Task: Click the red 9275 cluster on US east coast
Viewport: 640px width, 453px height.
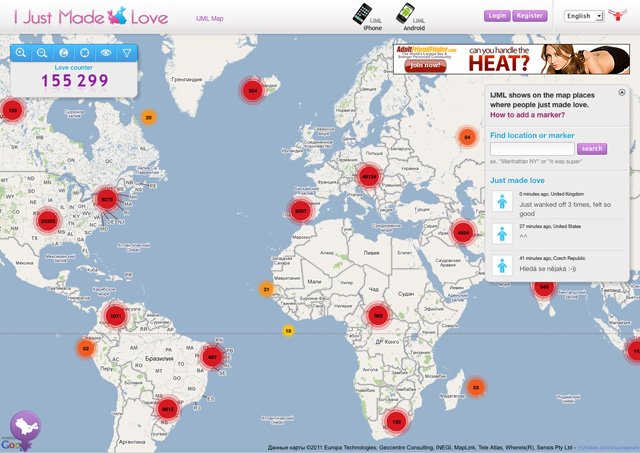Action: [107, 199]
